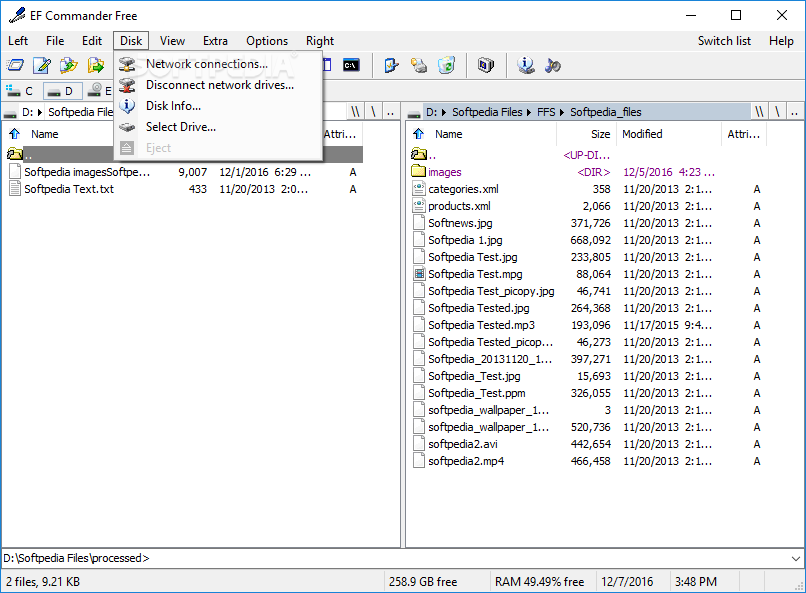Click the packer archive toolbar icon
Viewport: 806px width, 593px height.
pyautogui.click(x=486, y=65)
